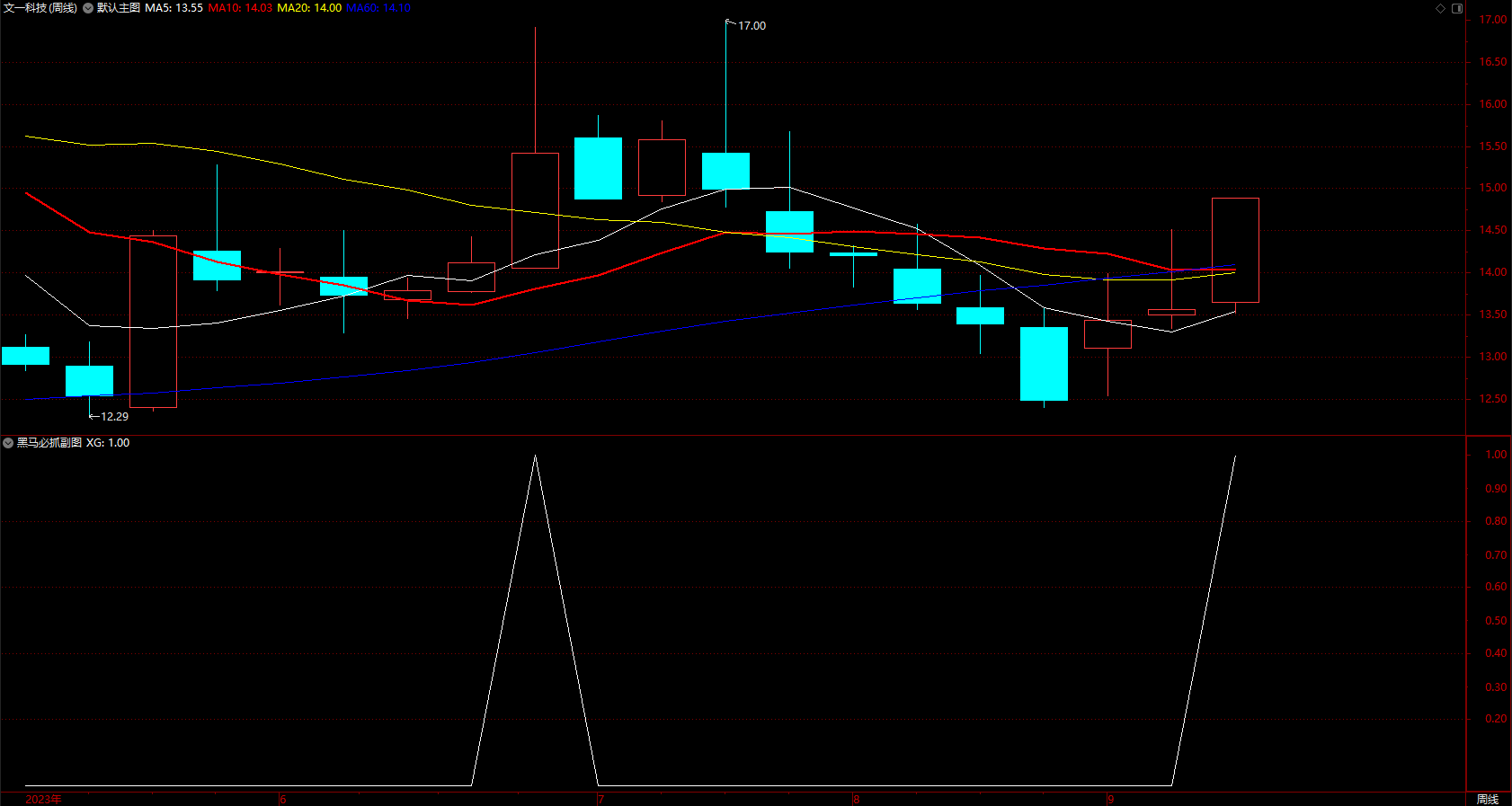The image size is (1512, 806).
Task: Open the 默认主图 main chart indicator dropdown
Action: [x=88, y=8]
